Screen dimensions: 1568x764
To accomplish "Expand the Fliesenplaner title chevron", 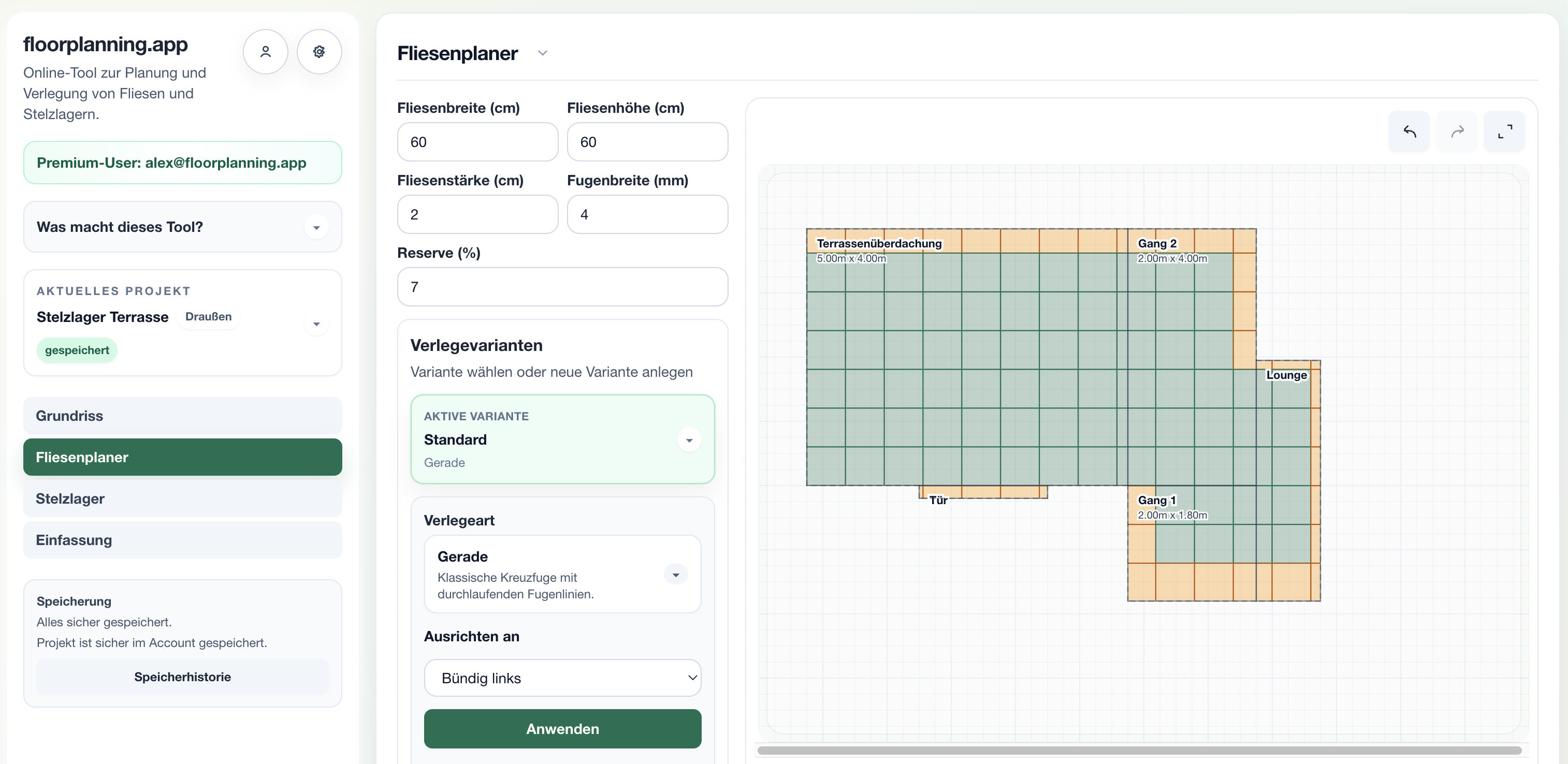I will pos(542,53).
